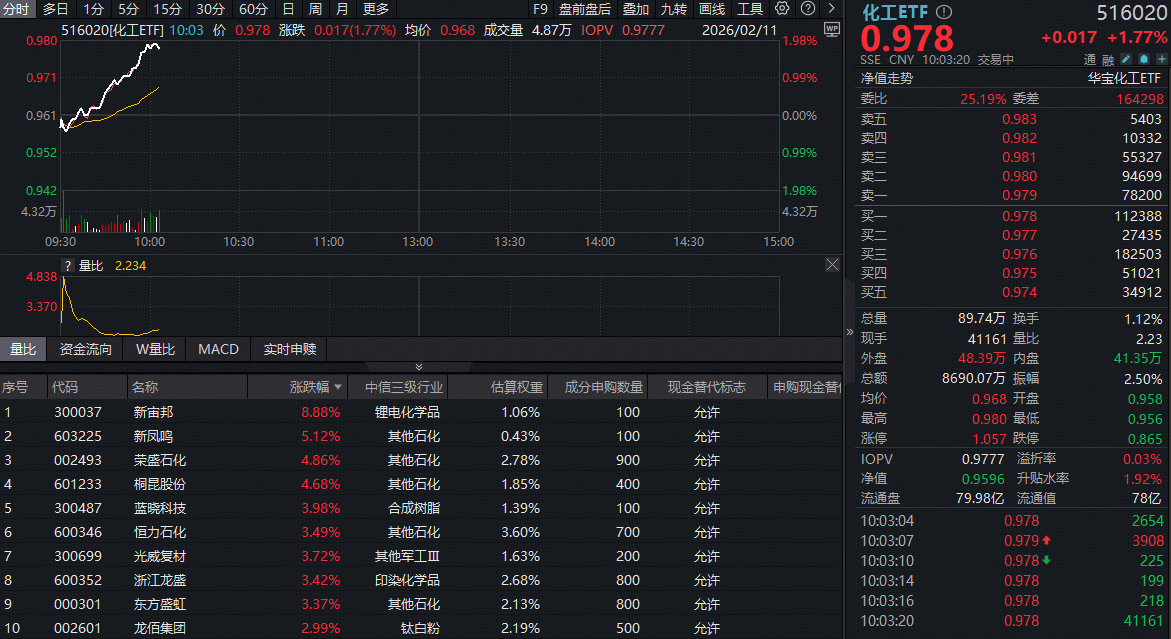
Task: Open the toolbar settings gear icon
Action: [780, 9]
